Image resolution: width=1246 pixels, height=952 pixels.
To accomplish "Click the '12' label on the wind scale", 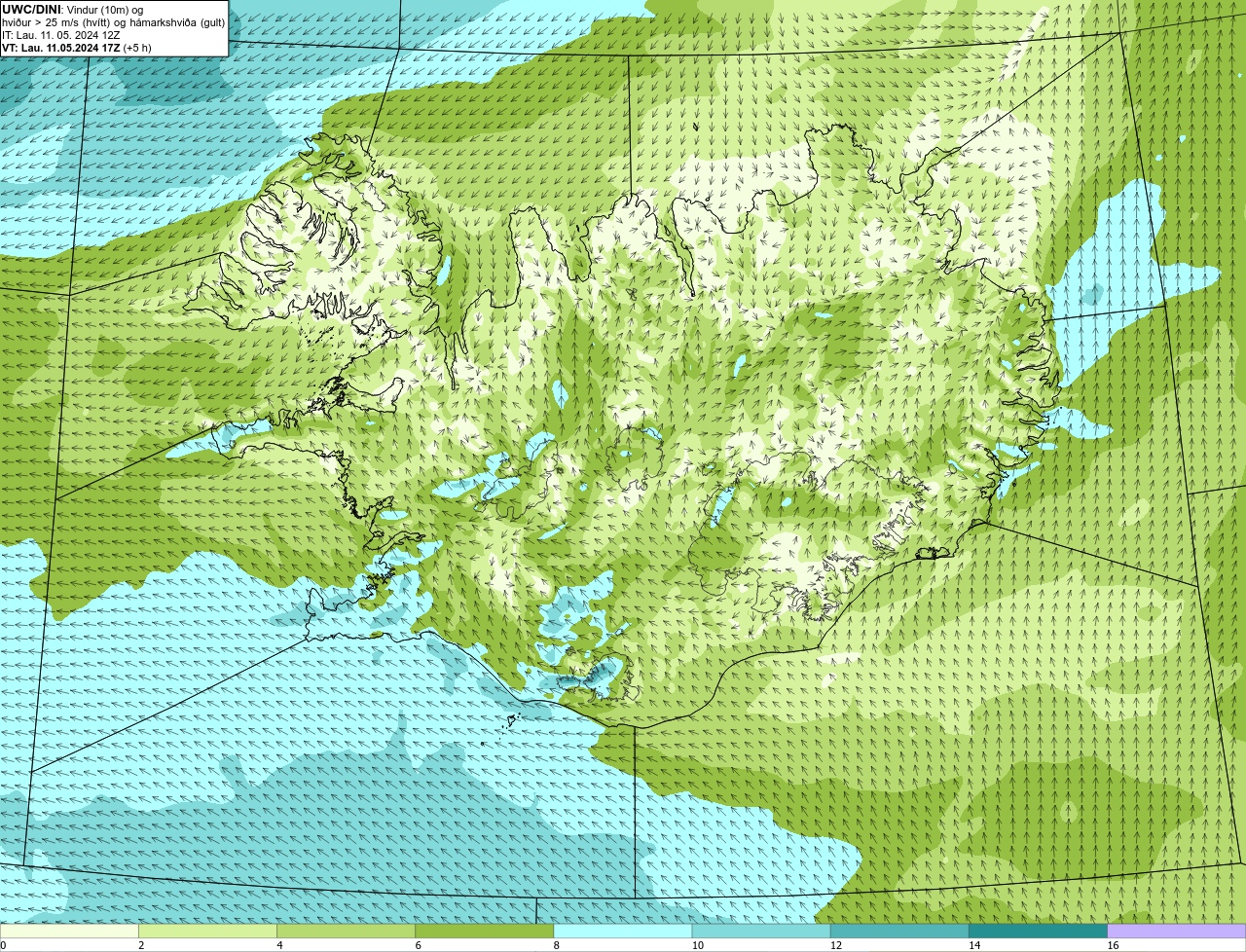I will tap(836, 945).
